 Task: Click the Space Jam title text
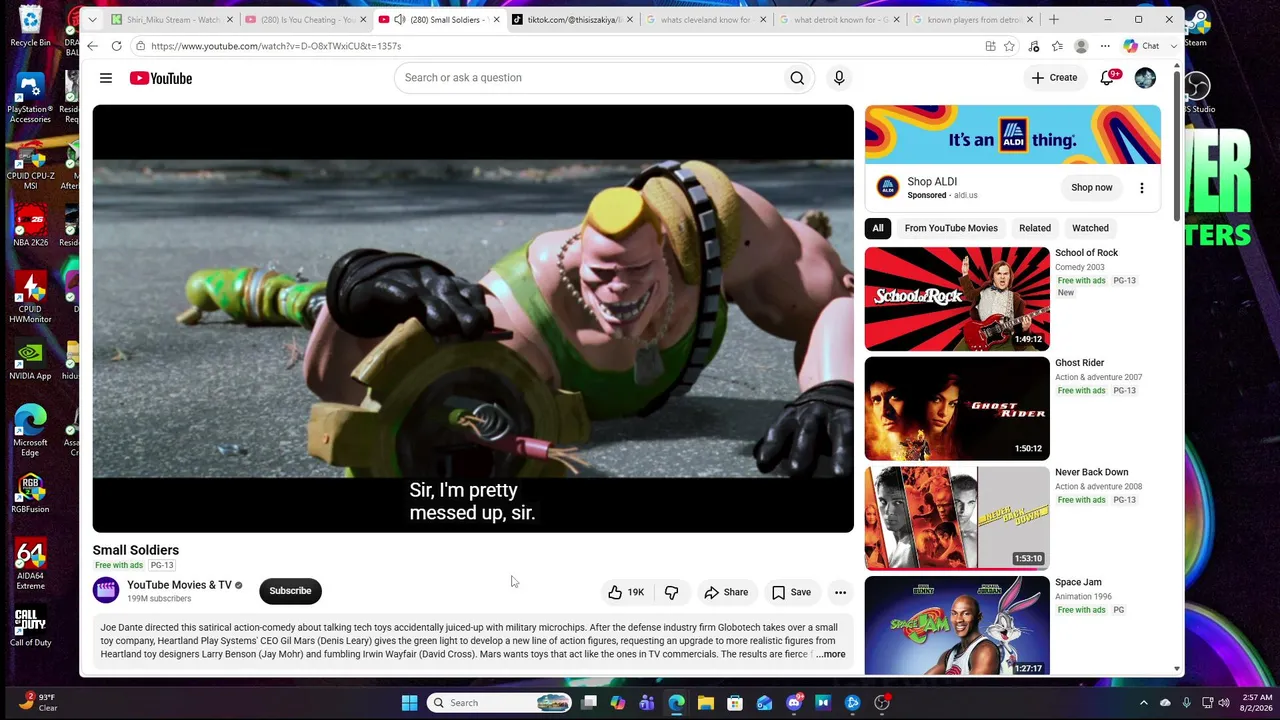pyautogui.click(x=1078, y=582)
